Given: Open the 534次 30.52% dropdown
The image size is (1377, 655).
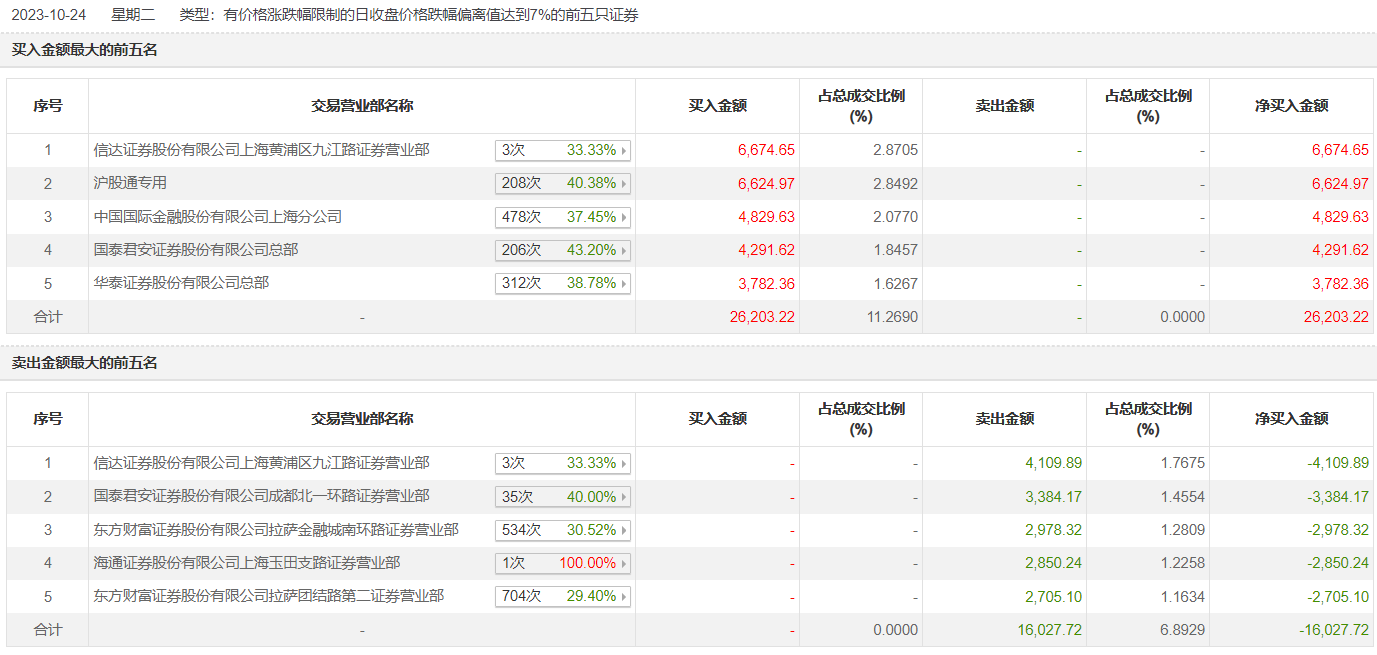Looking at the screenshot, I should coord(563,530).
